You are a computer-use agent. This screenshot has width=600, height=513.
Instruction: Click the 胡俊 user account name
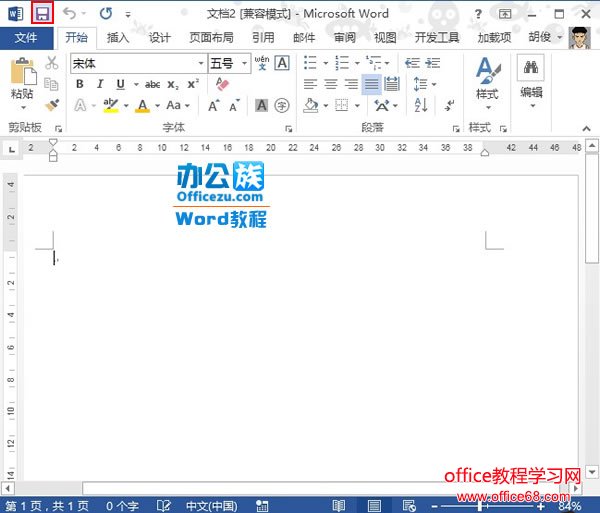pyautogui.click(x=540, y=37)
